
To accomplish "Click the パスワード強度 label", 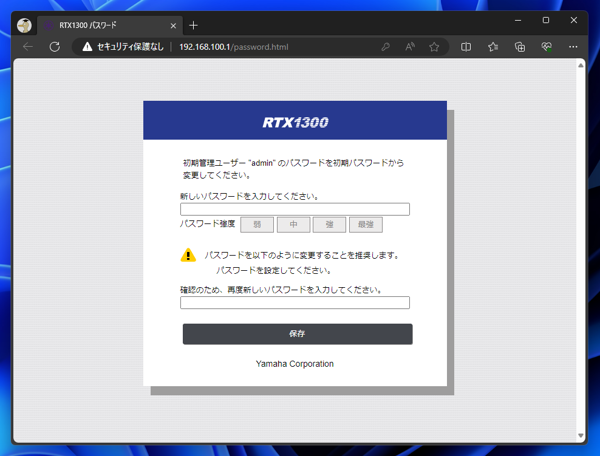I will (207, 224).
